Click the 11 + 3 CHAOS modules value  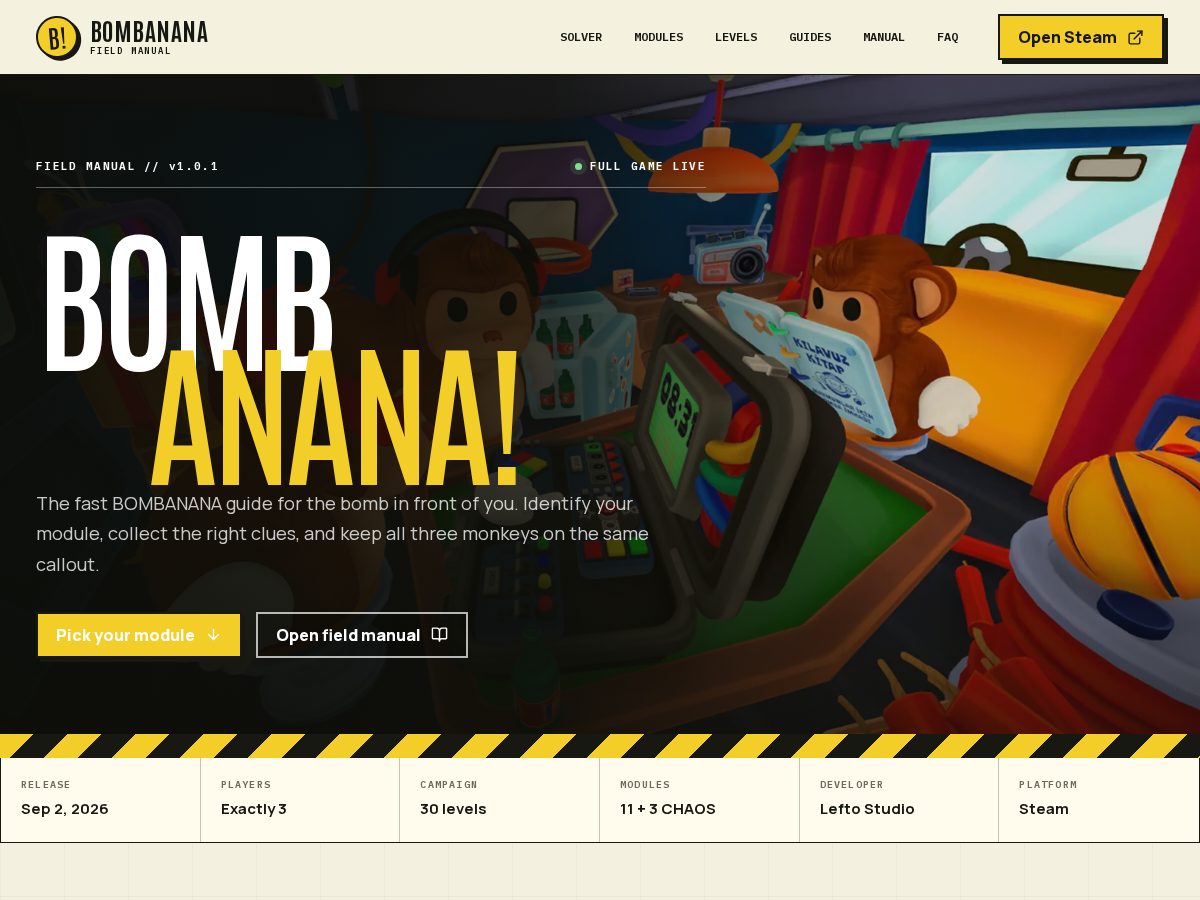668,809
